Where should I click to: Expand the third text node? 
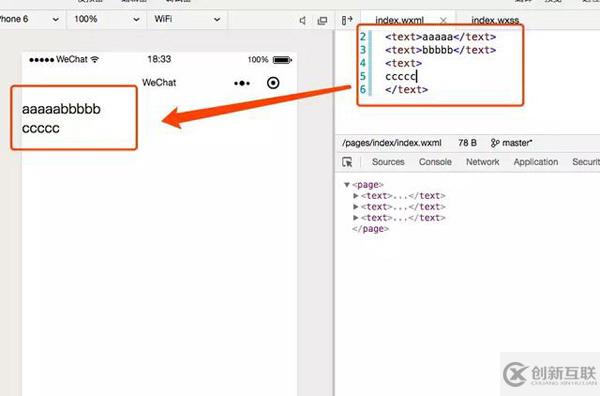click(356, 218)
